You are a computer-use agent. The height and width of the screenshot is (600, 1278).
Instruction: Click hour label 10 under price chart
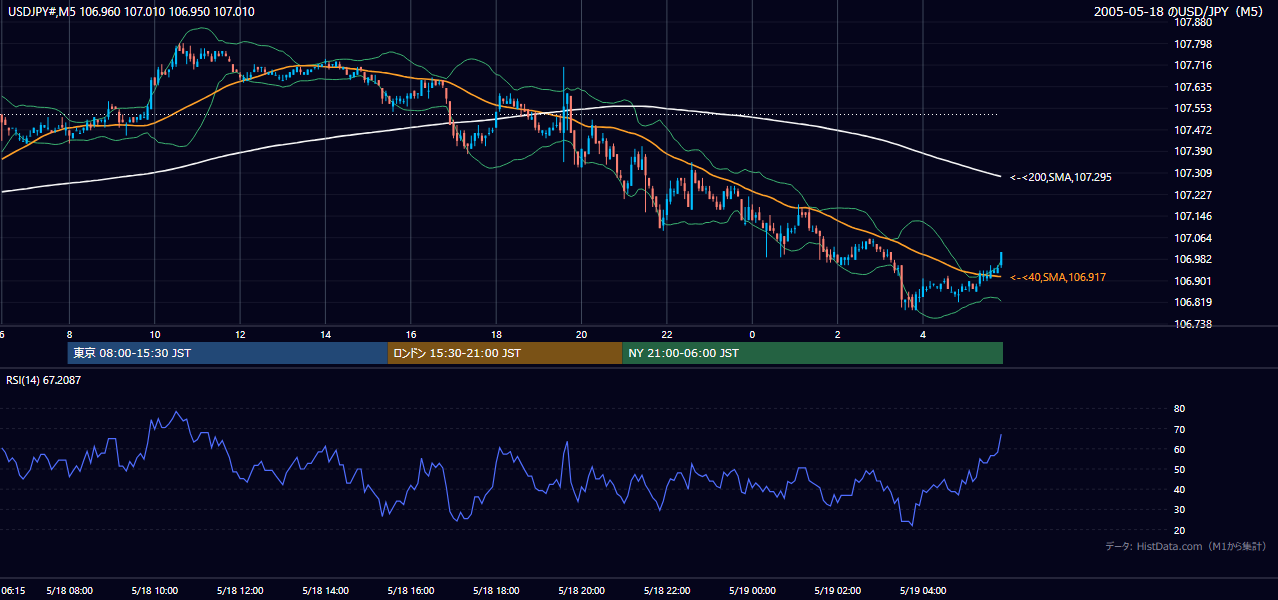[x=154, y=335]
